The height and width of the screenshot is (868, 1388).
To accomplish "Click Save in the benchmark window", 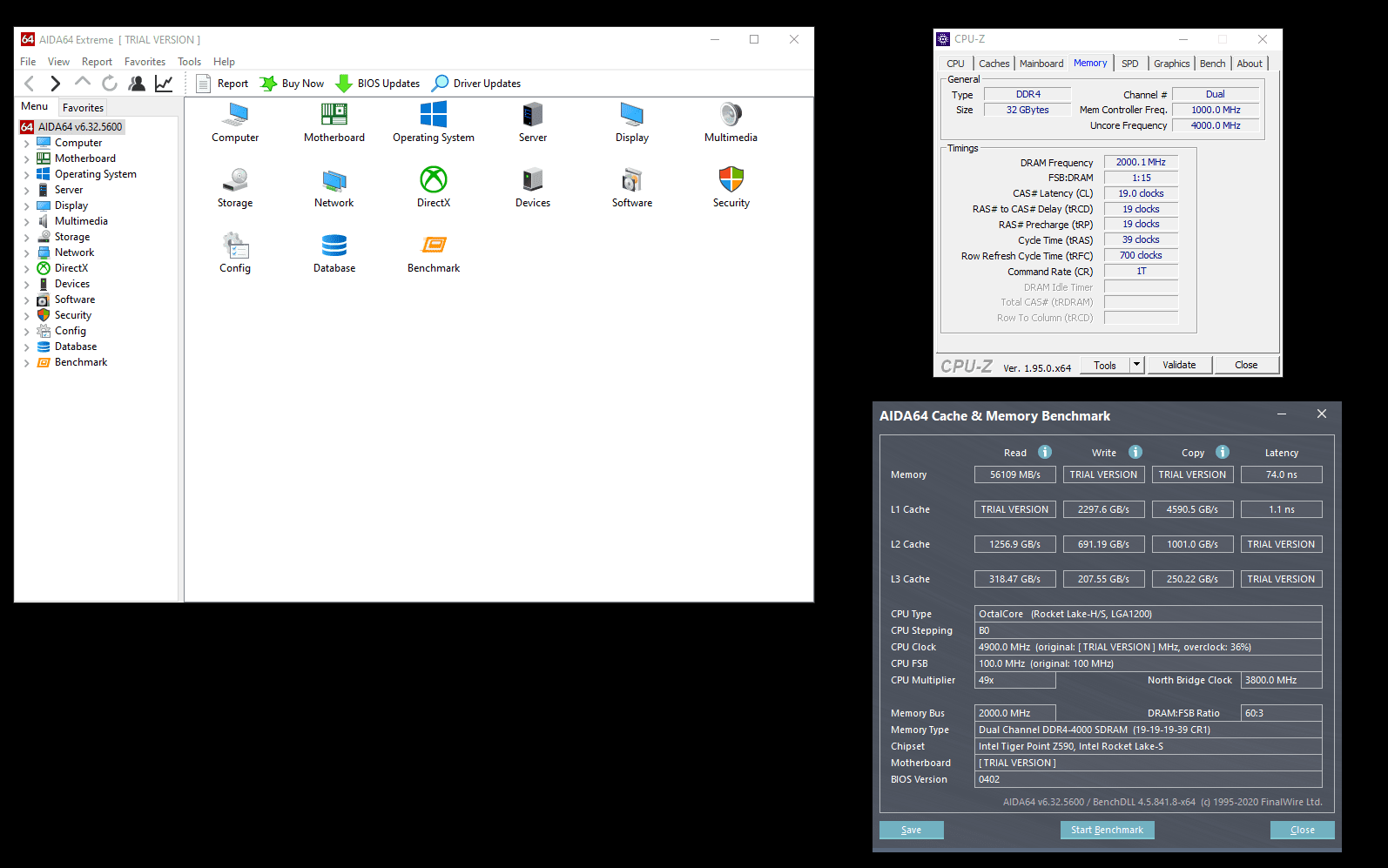I will point(911,830).
